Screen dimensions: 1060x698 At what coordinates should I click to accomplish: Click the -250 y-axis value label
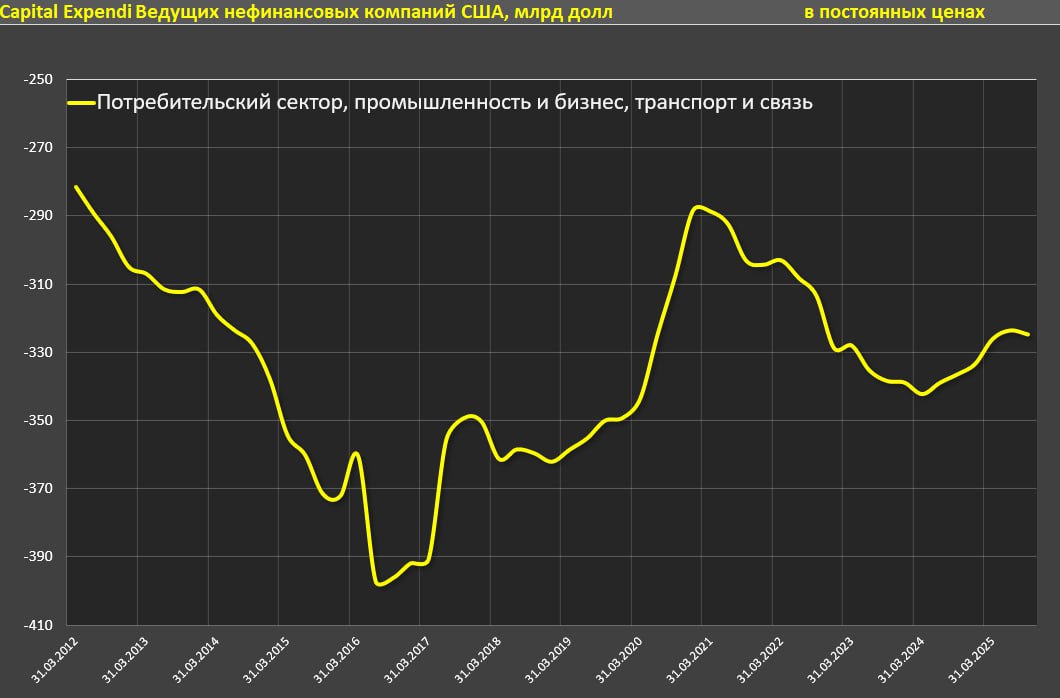pos(40,79)
